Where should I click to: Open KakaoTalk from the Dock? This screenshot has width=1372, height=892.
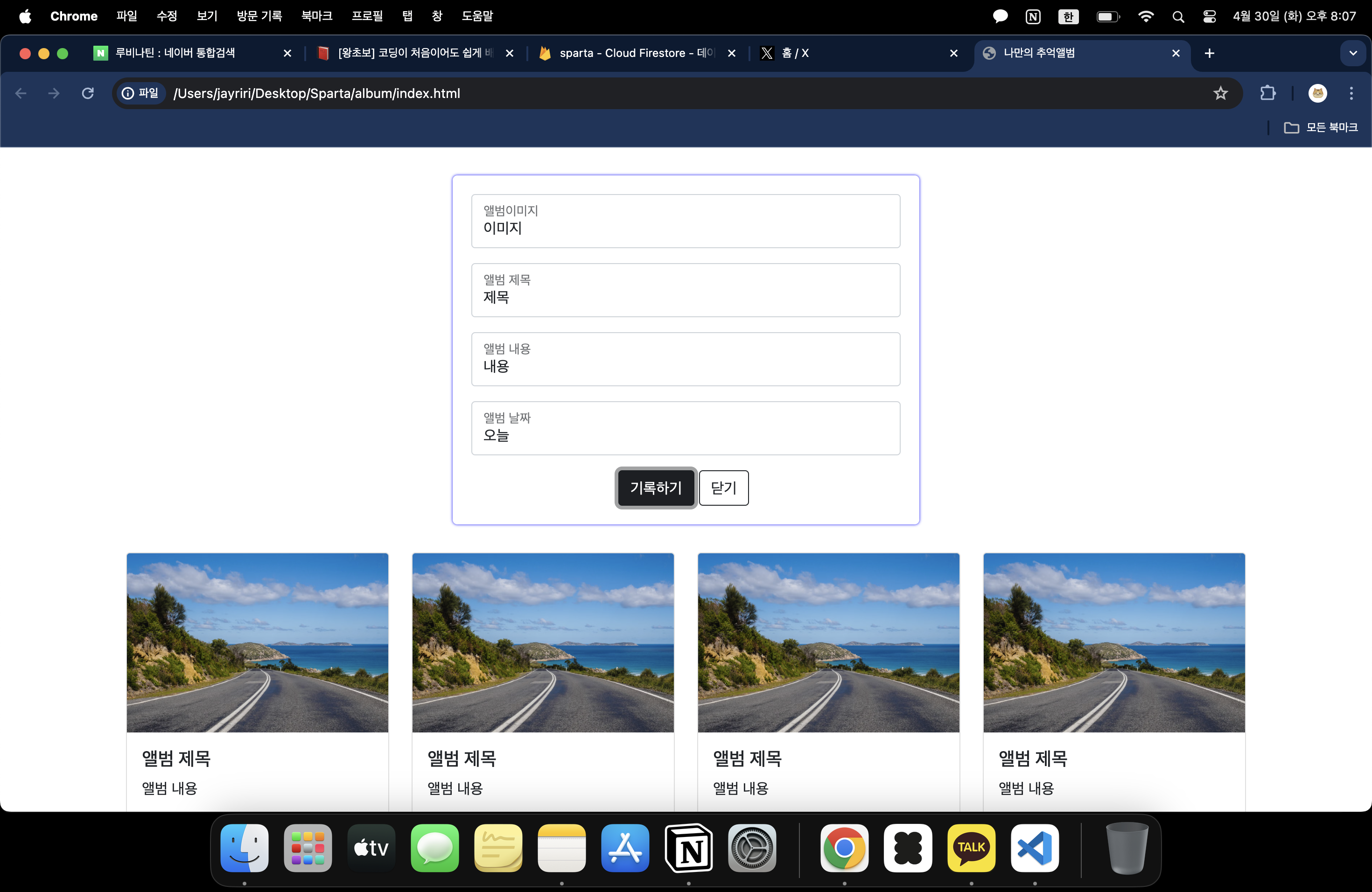(971, 848)
